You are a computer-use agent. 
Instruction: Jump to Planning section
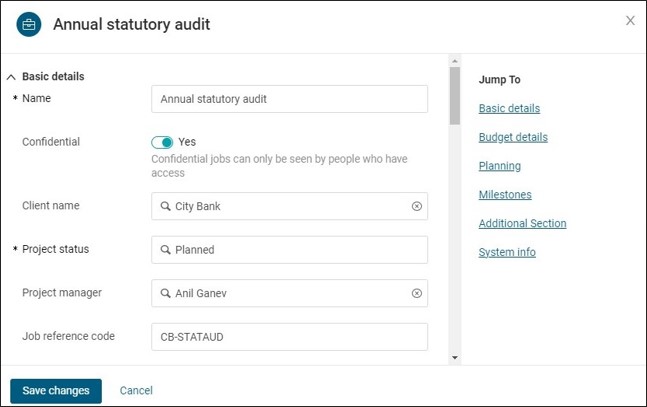click(x=500, y=166)
